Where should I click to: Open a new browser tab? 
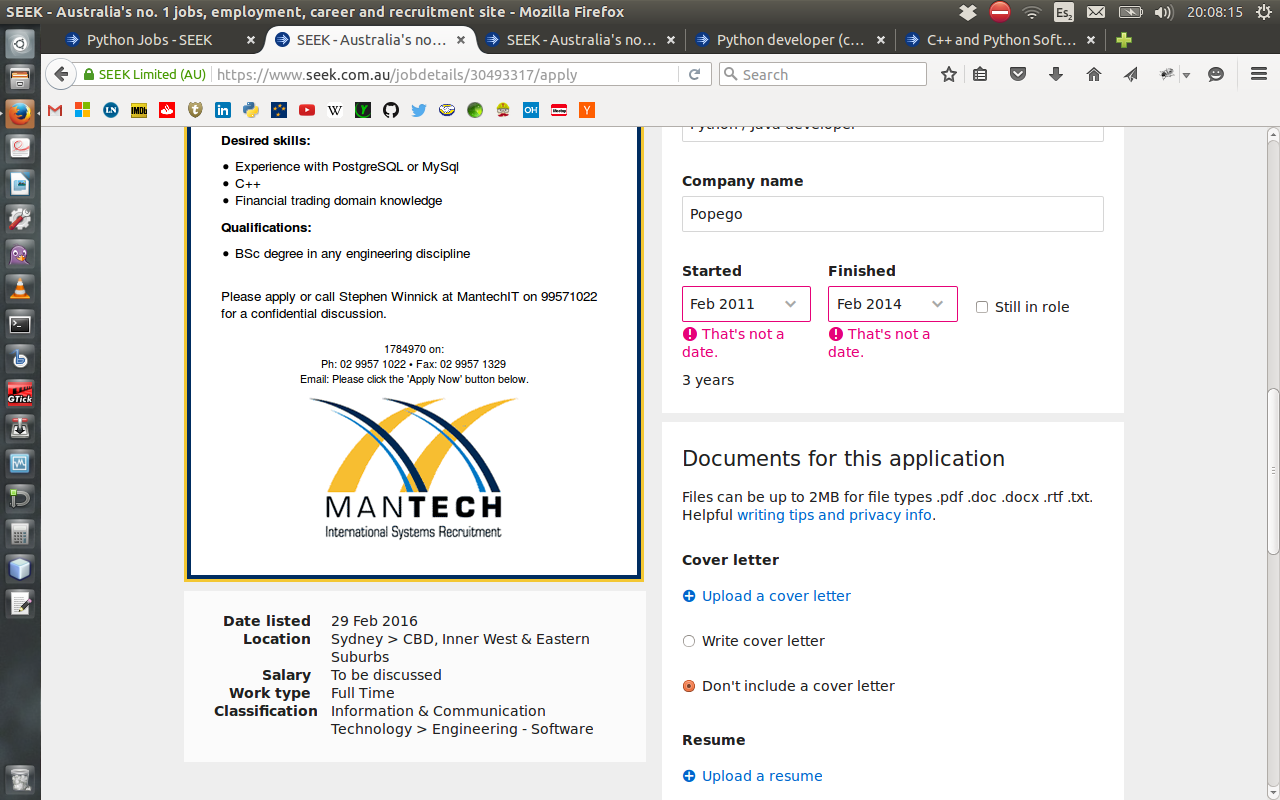pyautogui.click(x=1124, y=41)
